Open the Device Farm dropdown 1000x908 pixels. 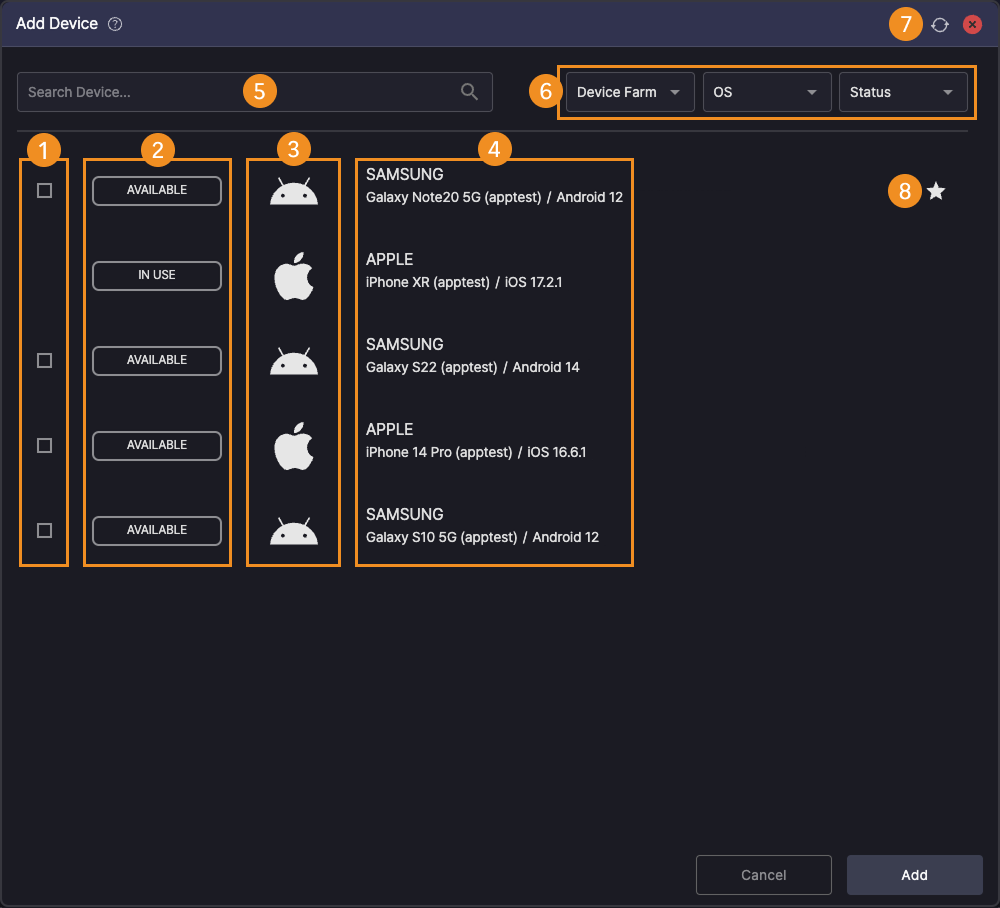pos(630,92)
